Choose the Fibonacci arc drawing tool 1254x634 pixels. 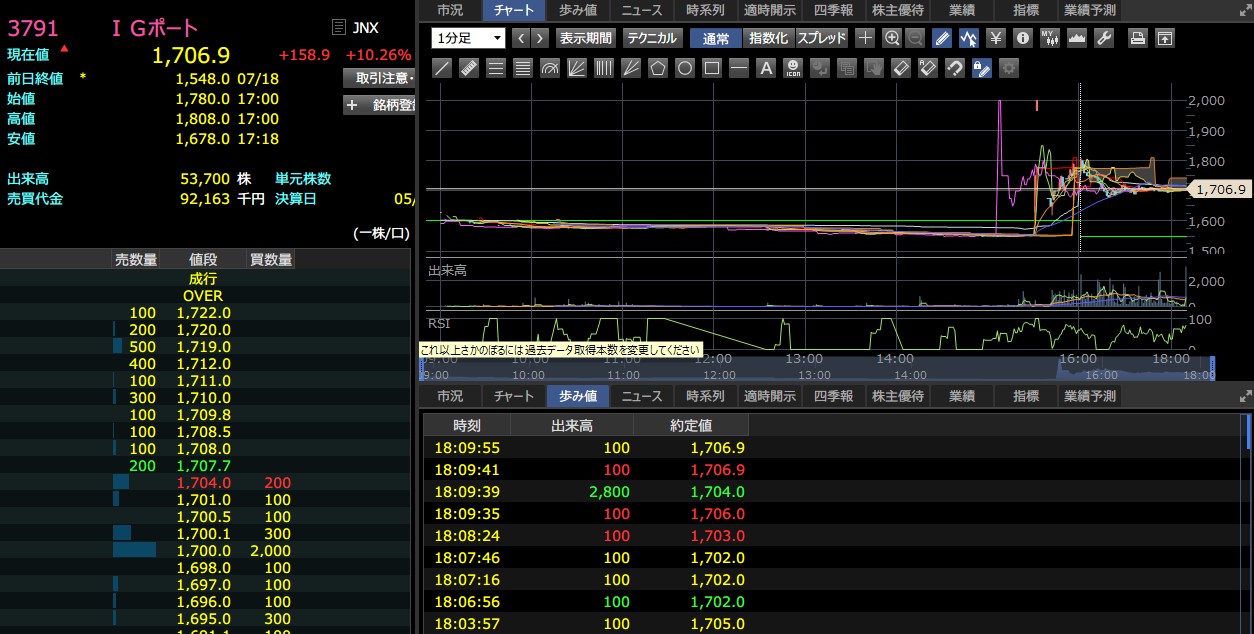(x=550, y=68)
